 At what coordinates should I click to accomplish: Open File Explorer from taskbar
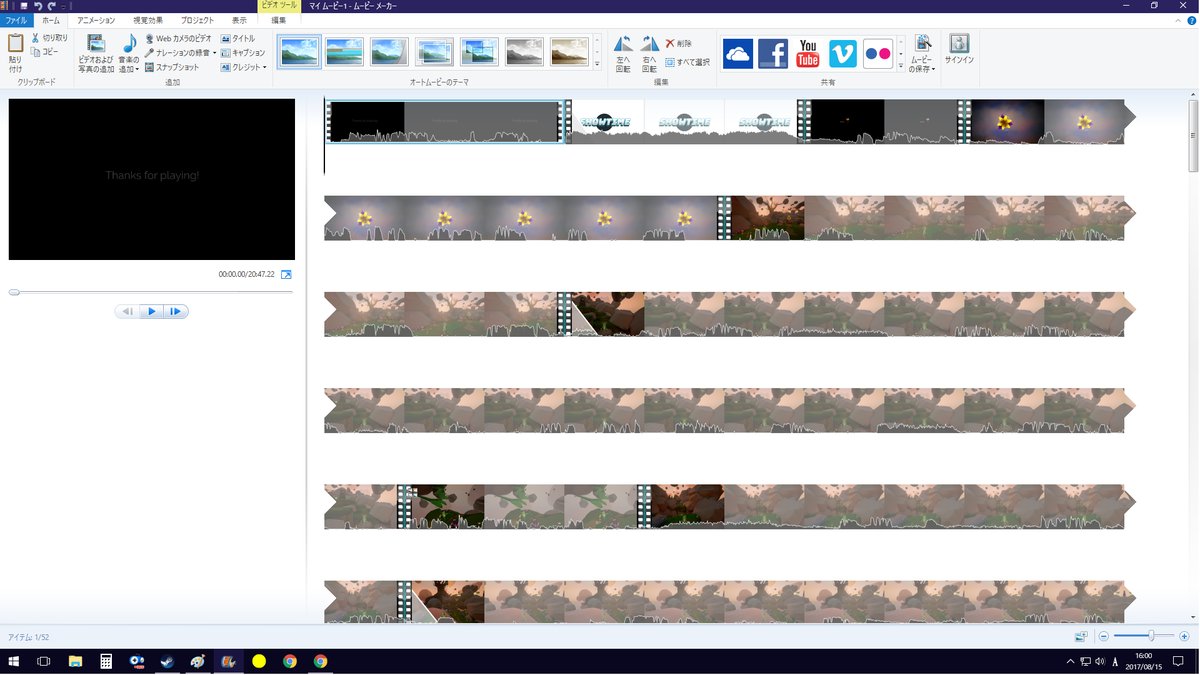coord(75,661)
